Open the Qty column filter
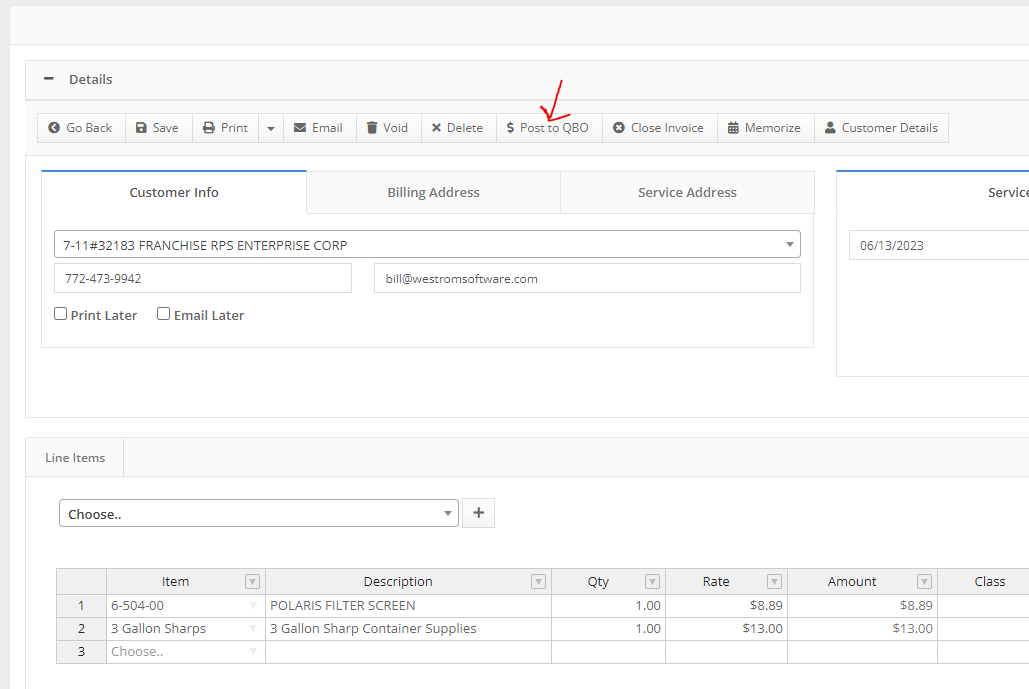This screenshot has height=689, width=1029. coord(652,581)
